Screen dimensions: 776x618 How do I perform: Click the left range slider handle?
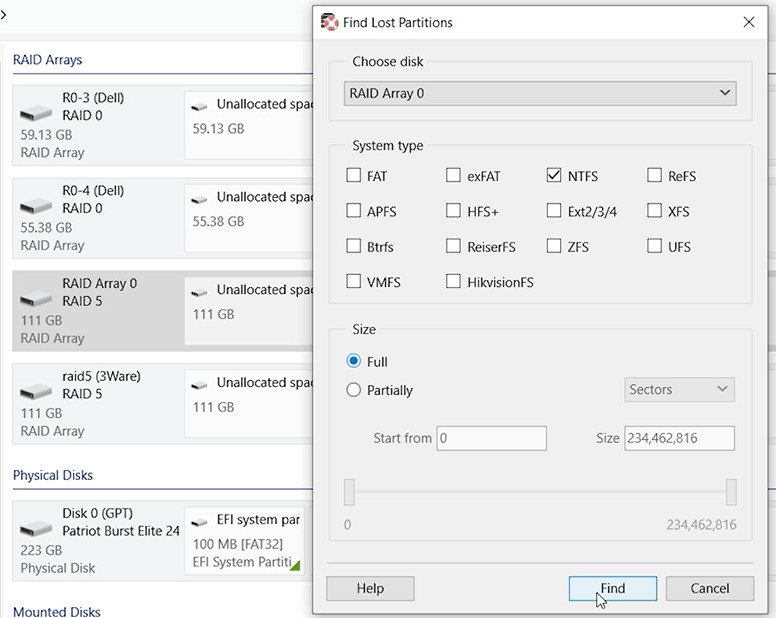[349, 492]
